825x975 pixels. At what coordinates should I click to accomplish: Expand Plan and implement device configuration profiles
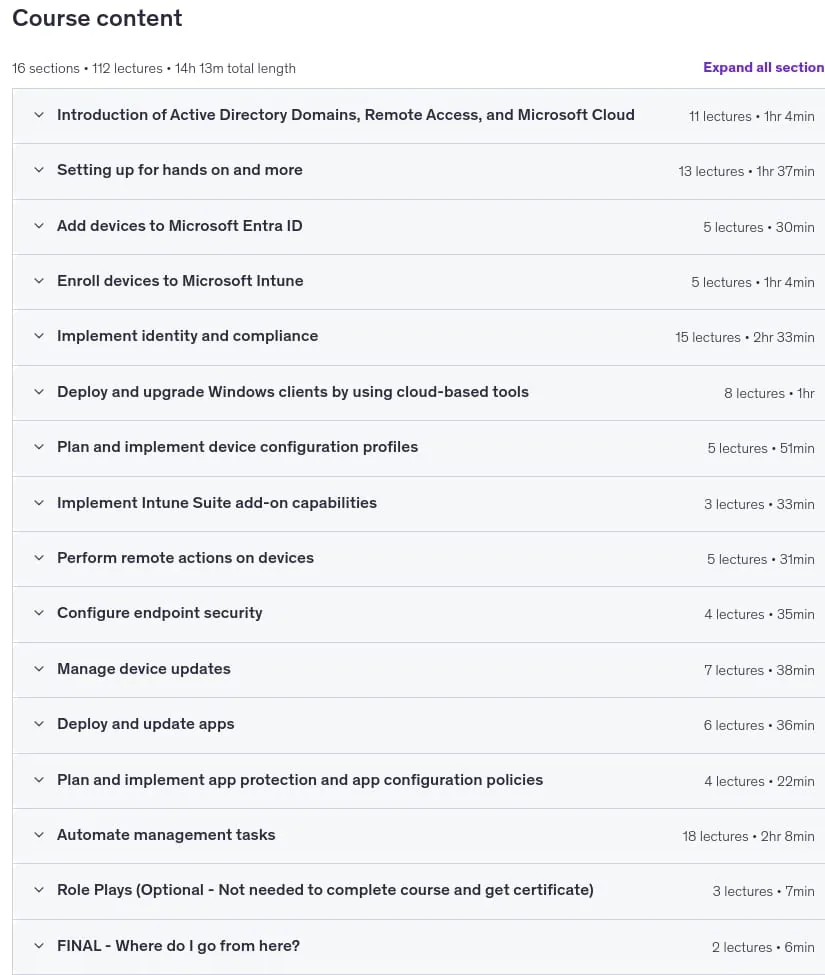(418, 448)
